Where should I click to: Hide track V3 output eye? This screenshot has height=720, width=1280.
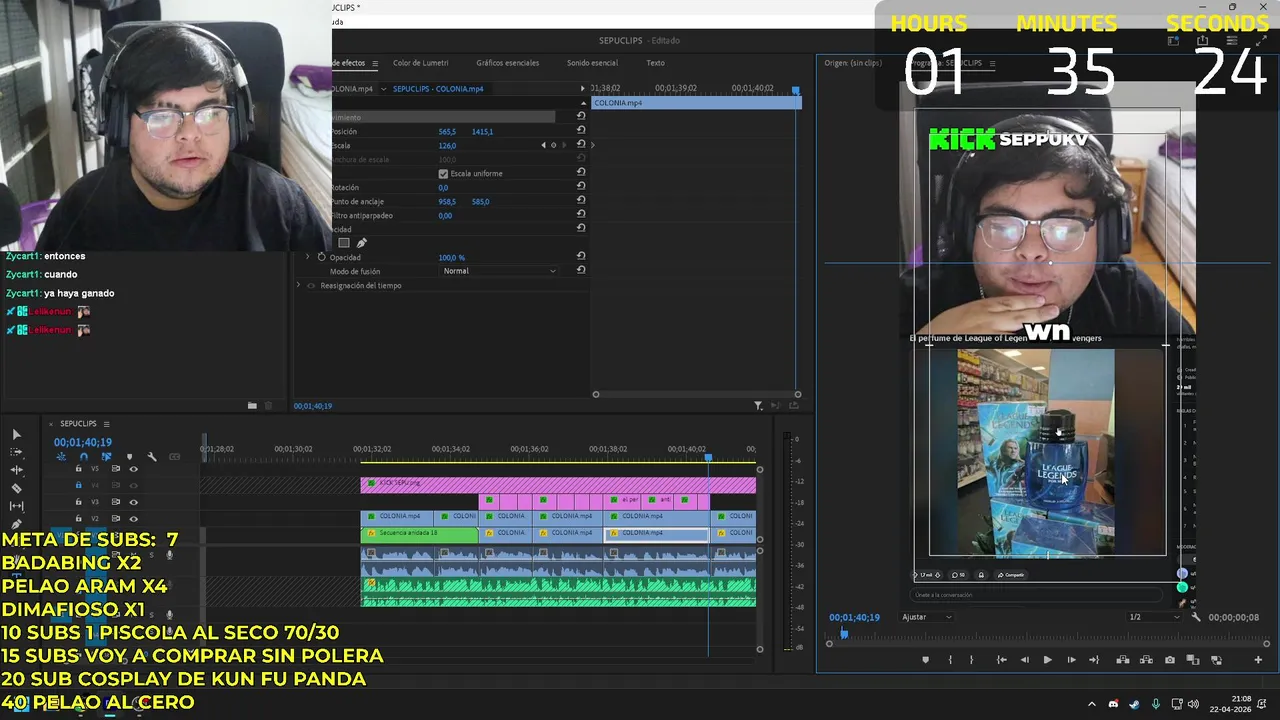(133, 502)
